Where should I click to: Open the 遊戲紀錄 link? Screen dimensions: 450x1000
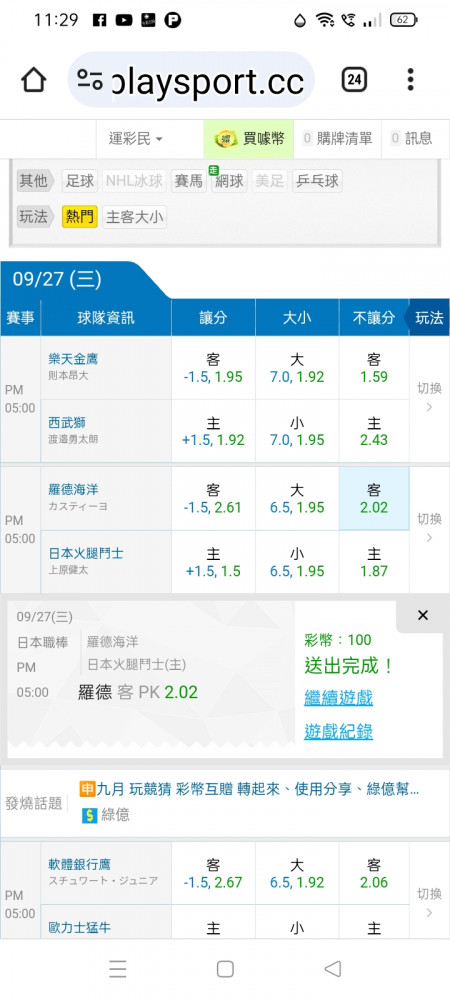[x=338, y=732]
